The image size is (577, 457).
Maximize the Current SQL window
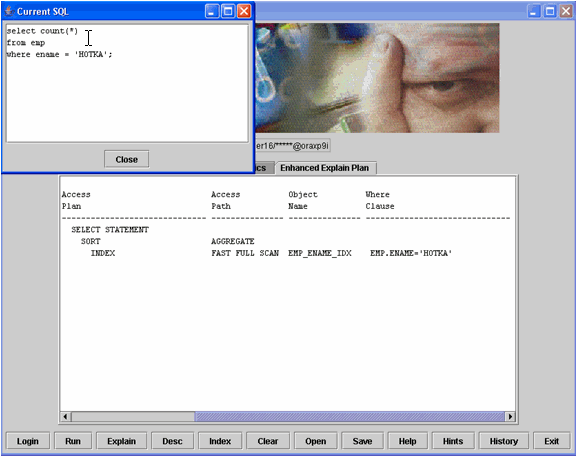coord(228,11)
